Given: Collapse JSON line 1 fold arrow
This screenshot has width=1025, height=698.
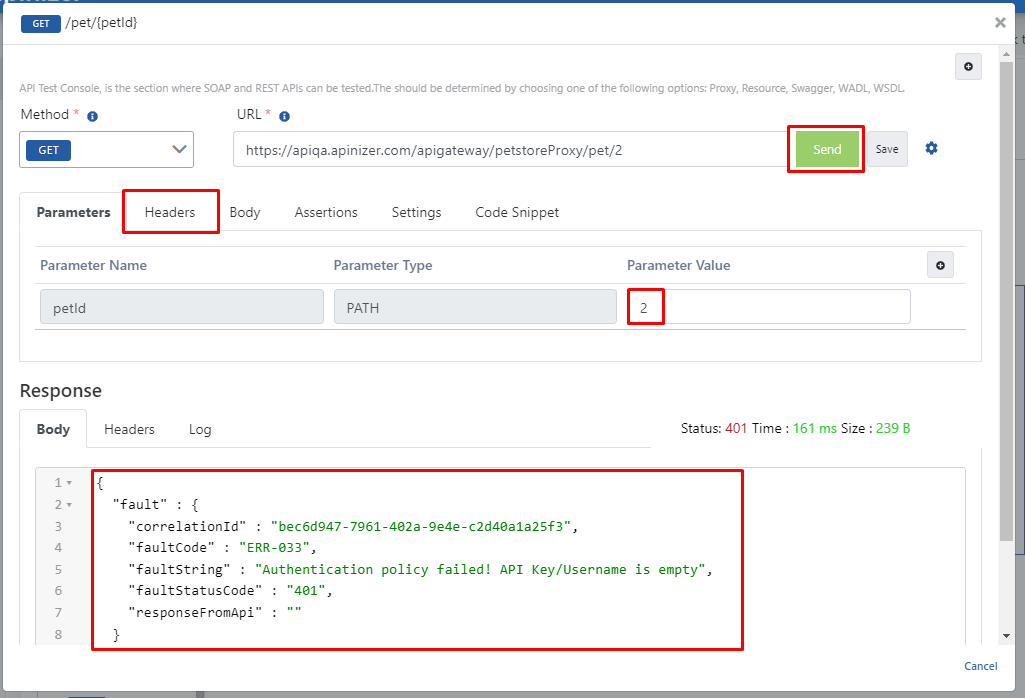Looking at the screenshot, I should click(x=69, y=483).
